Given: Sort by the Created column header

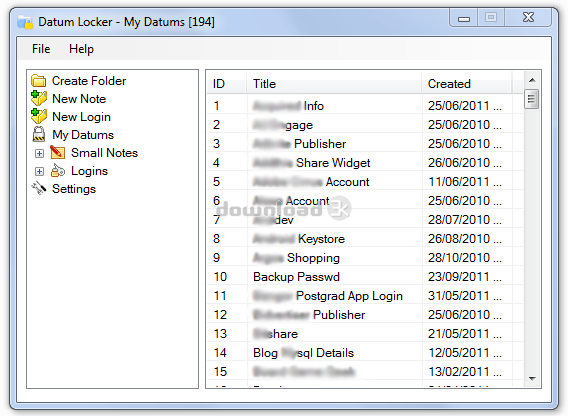Looking at the screenshot, I should (x=467, y=84).
